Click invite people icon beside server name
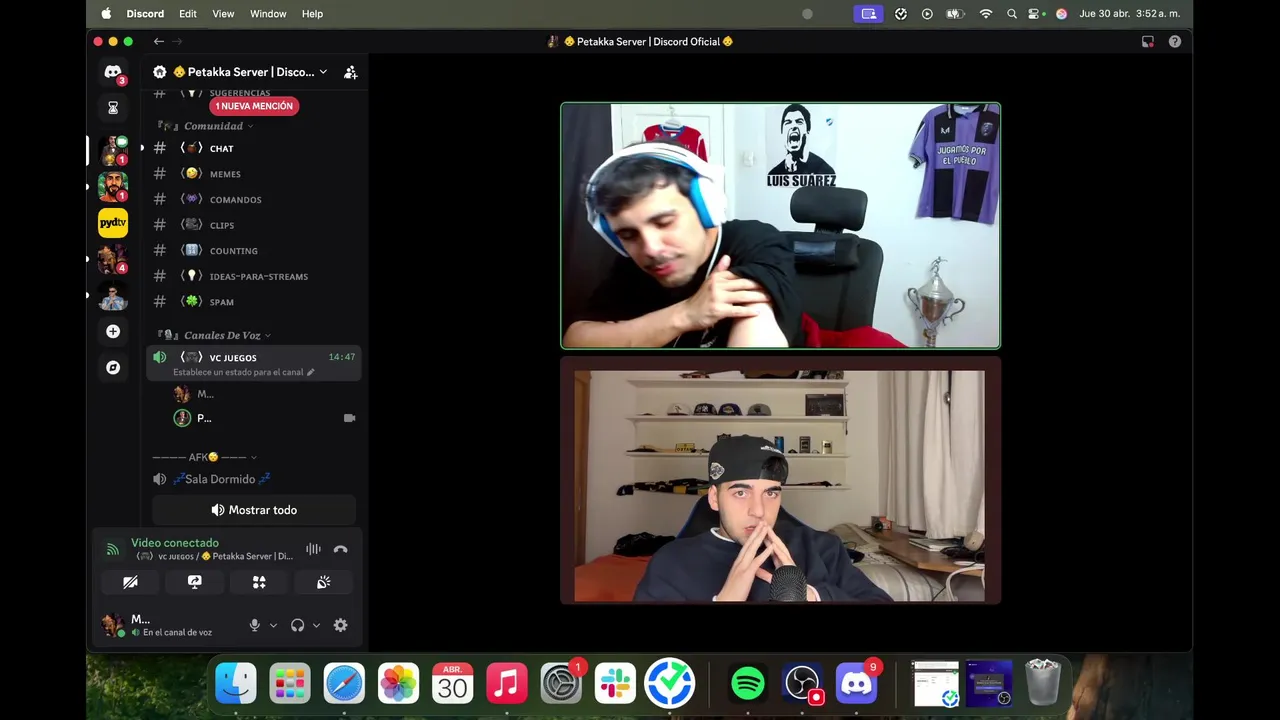 coord(350,72)
